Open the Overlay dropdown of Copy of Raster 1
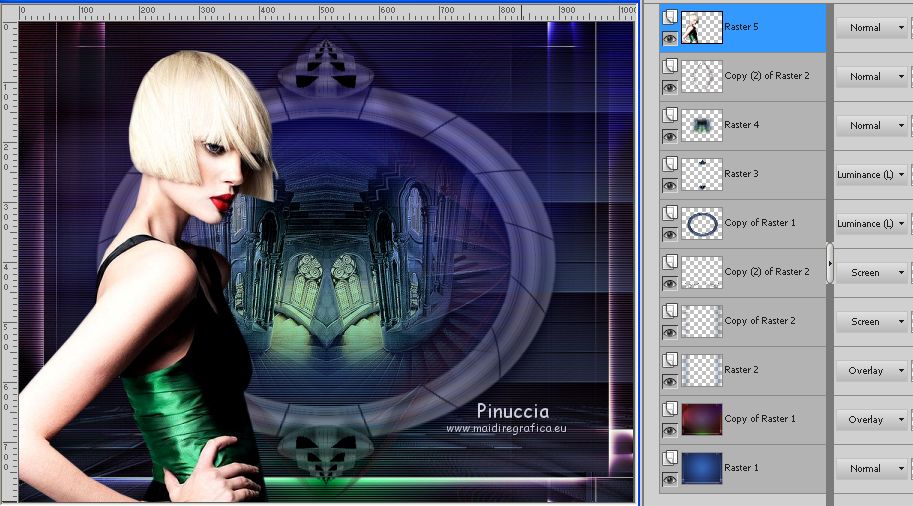Image resolution: width=913 pixels, height=506 pixels. pyautogui.click(x=873, y=419)
